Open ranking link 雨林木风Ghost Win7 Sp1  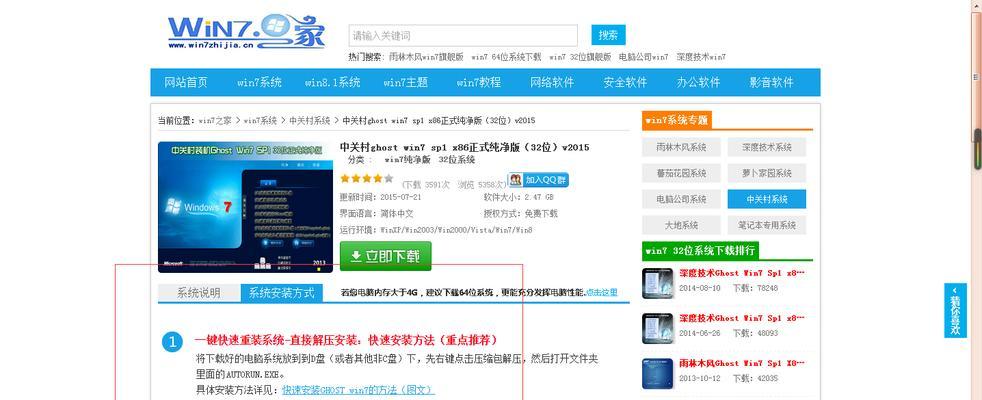coord(742,363)
